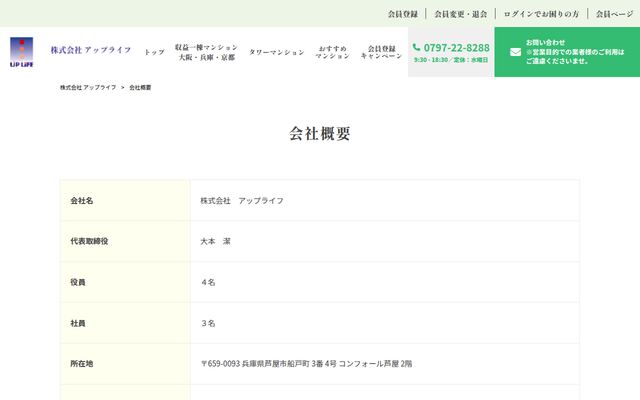Select 収益一棟マンション 大阪・兵庫・京都 menu item
The height and width of the screenshot is (400, 640).
point(206,52)
